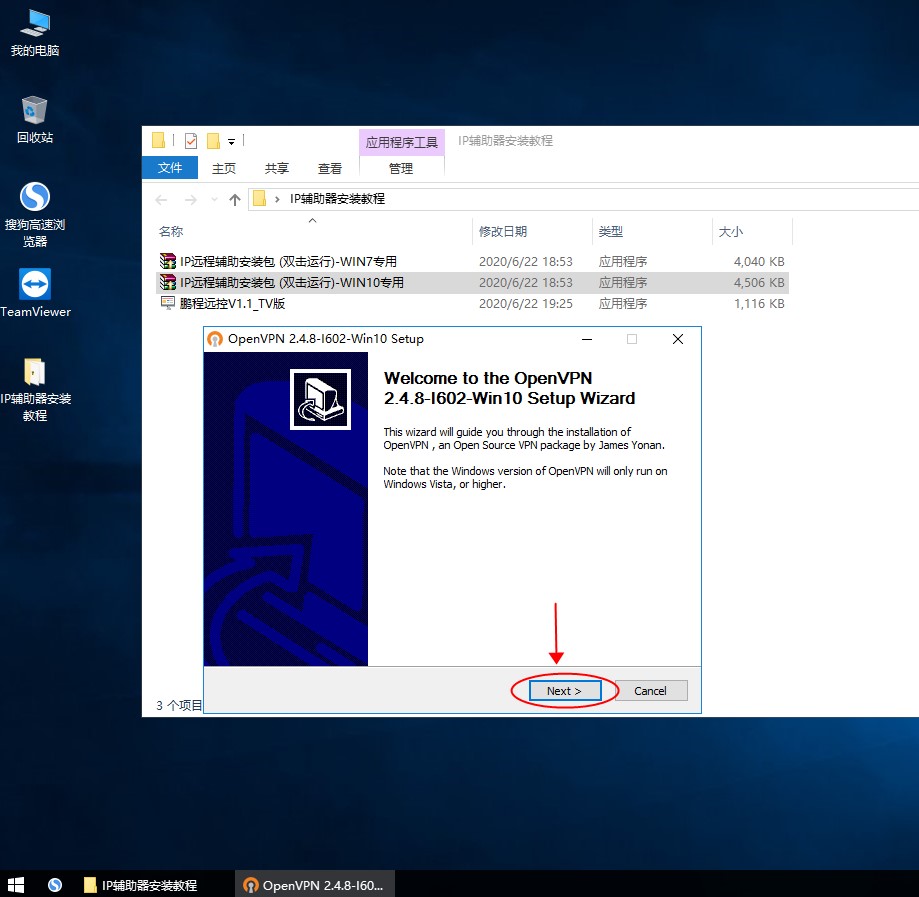Click Next in the OpenVPN setup
This screenshot has height=897, width=919.
[564, 691]
